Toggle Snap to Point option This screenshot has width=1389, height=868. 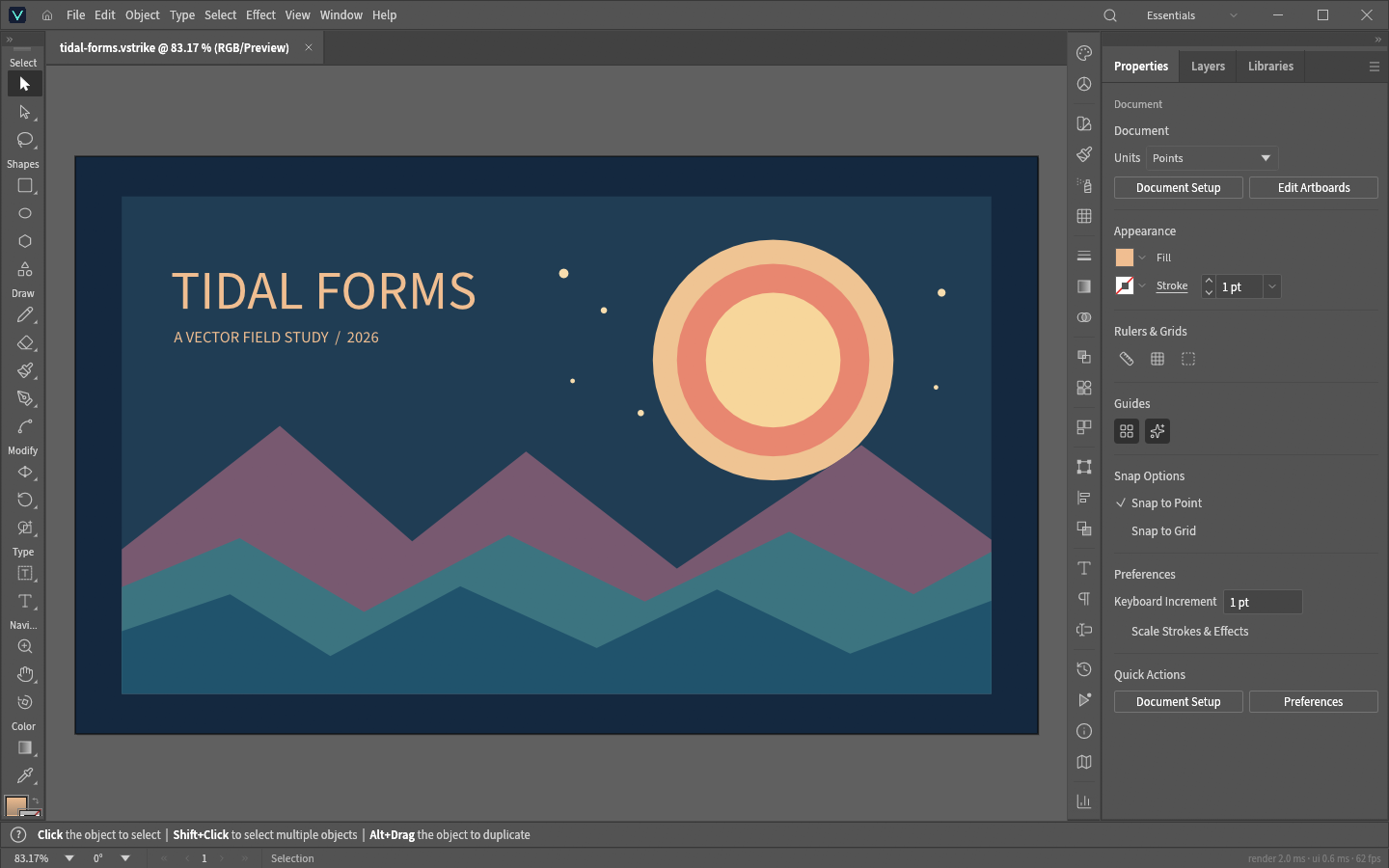coord(1158,503)
